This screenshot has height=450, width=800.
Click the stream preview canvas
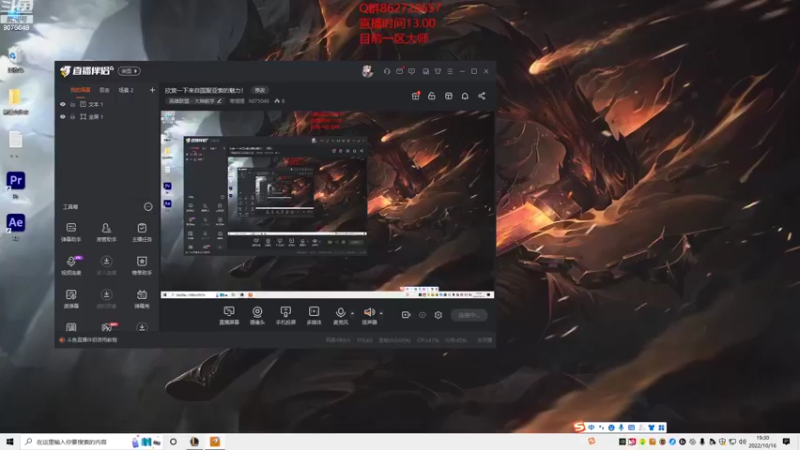(327, 204)
